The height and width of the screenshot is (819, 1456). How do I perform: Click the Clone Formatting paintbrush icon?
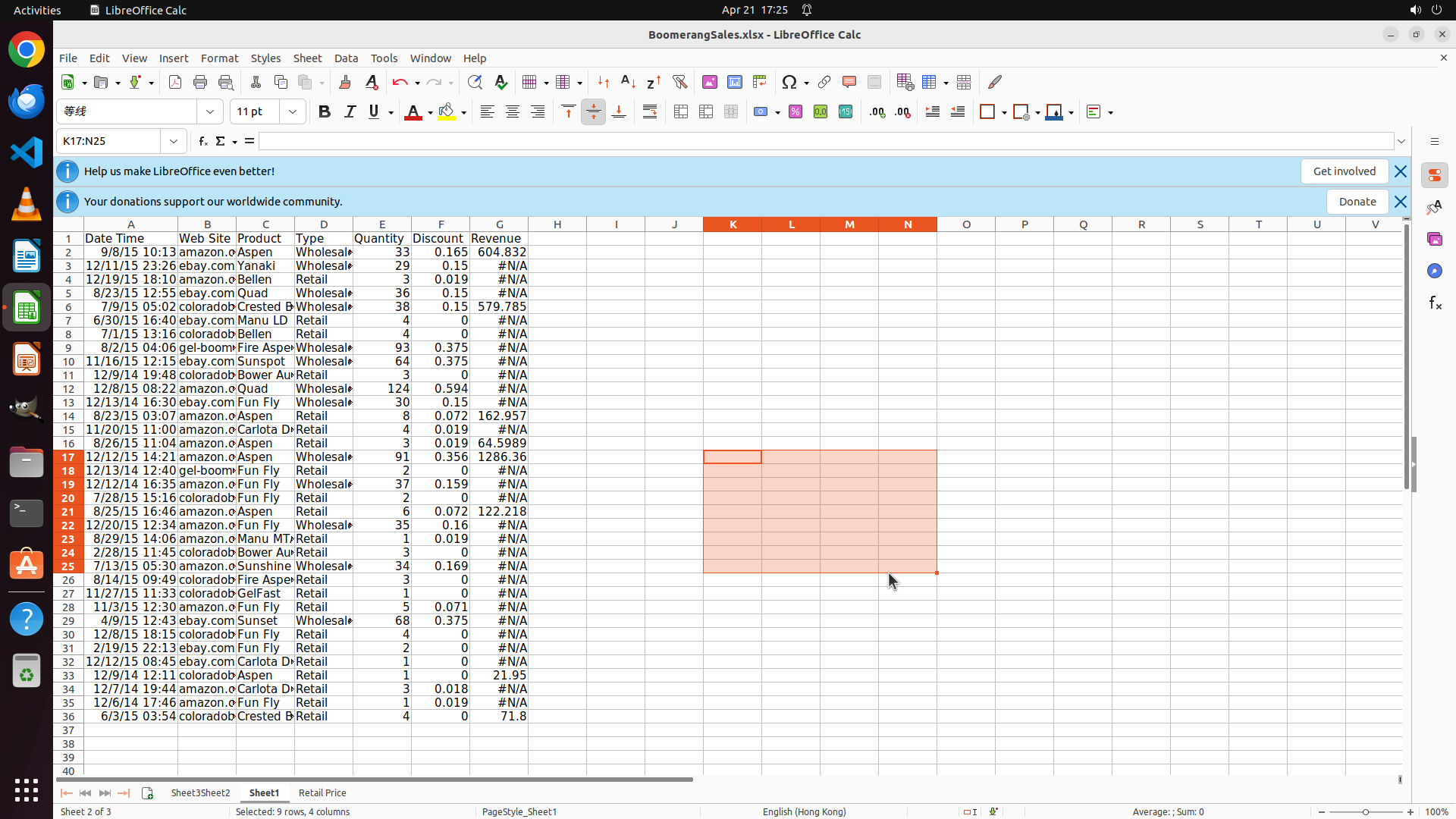click(345, 82)
